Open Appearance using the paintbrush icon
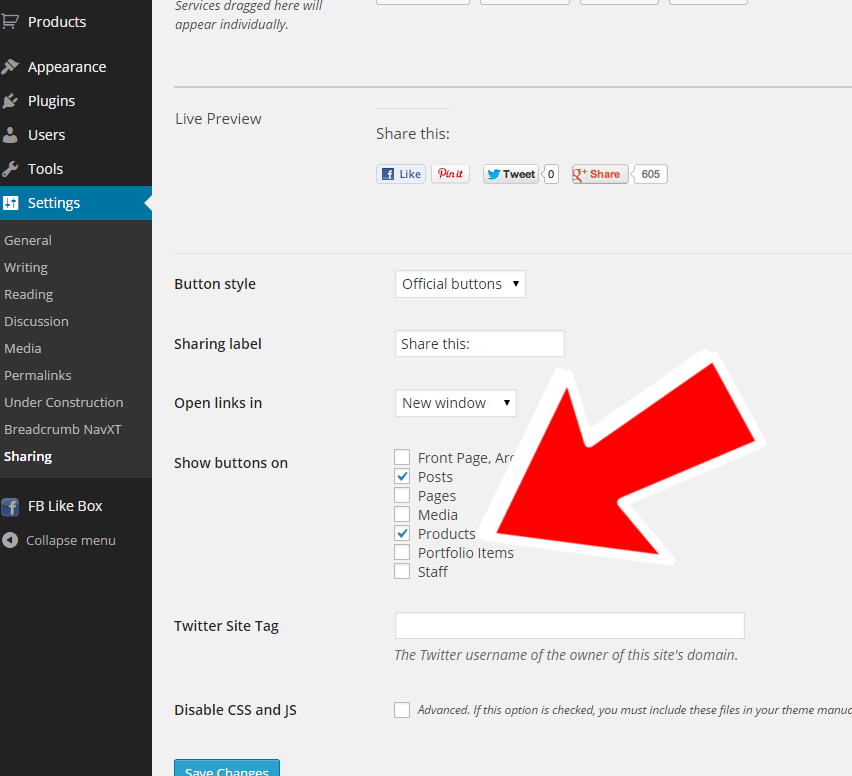 (12, 66)
